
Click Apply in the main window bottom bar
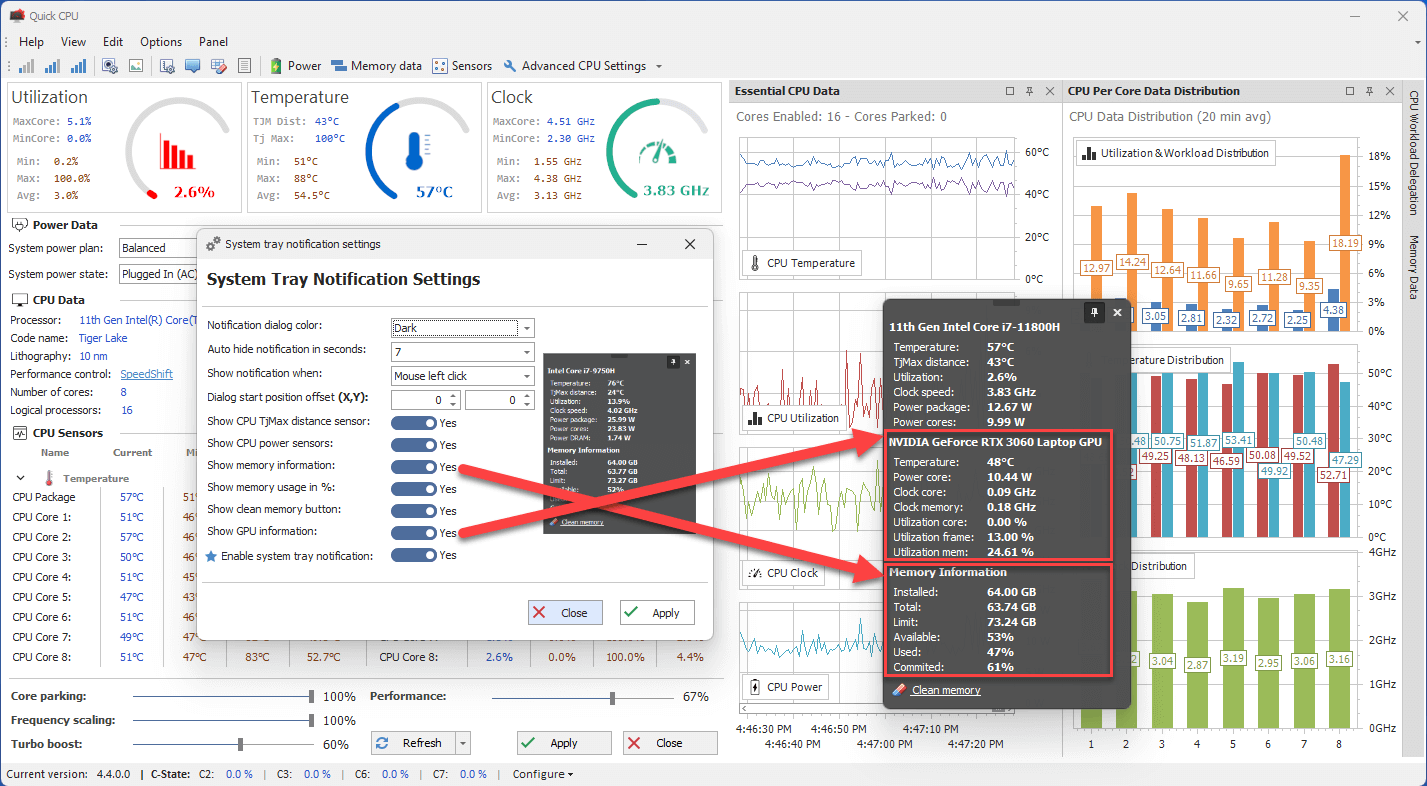564,743
